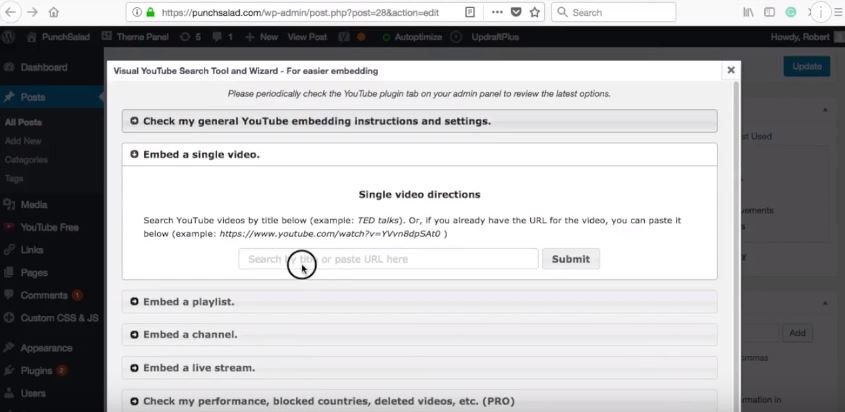Expand Embed a playlist section

coord(419,302)
